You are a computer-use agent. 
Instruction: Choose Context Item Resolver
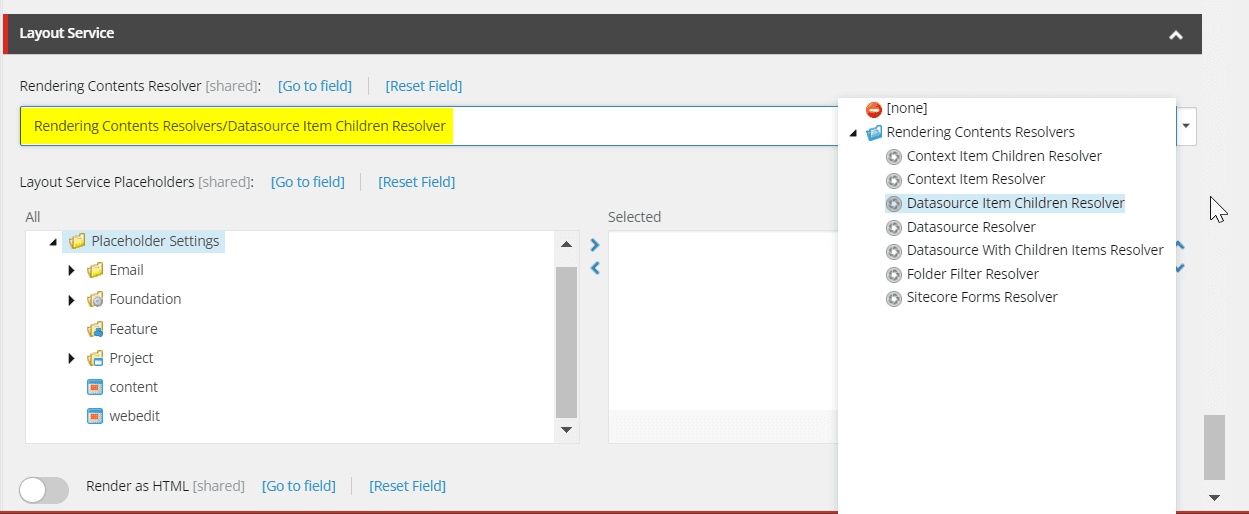(x=976, y=179)
